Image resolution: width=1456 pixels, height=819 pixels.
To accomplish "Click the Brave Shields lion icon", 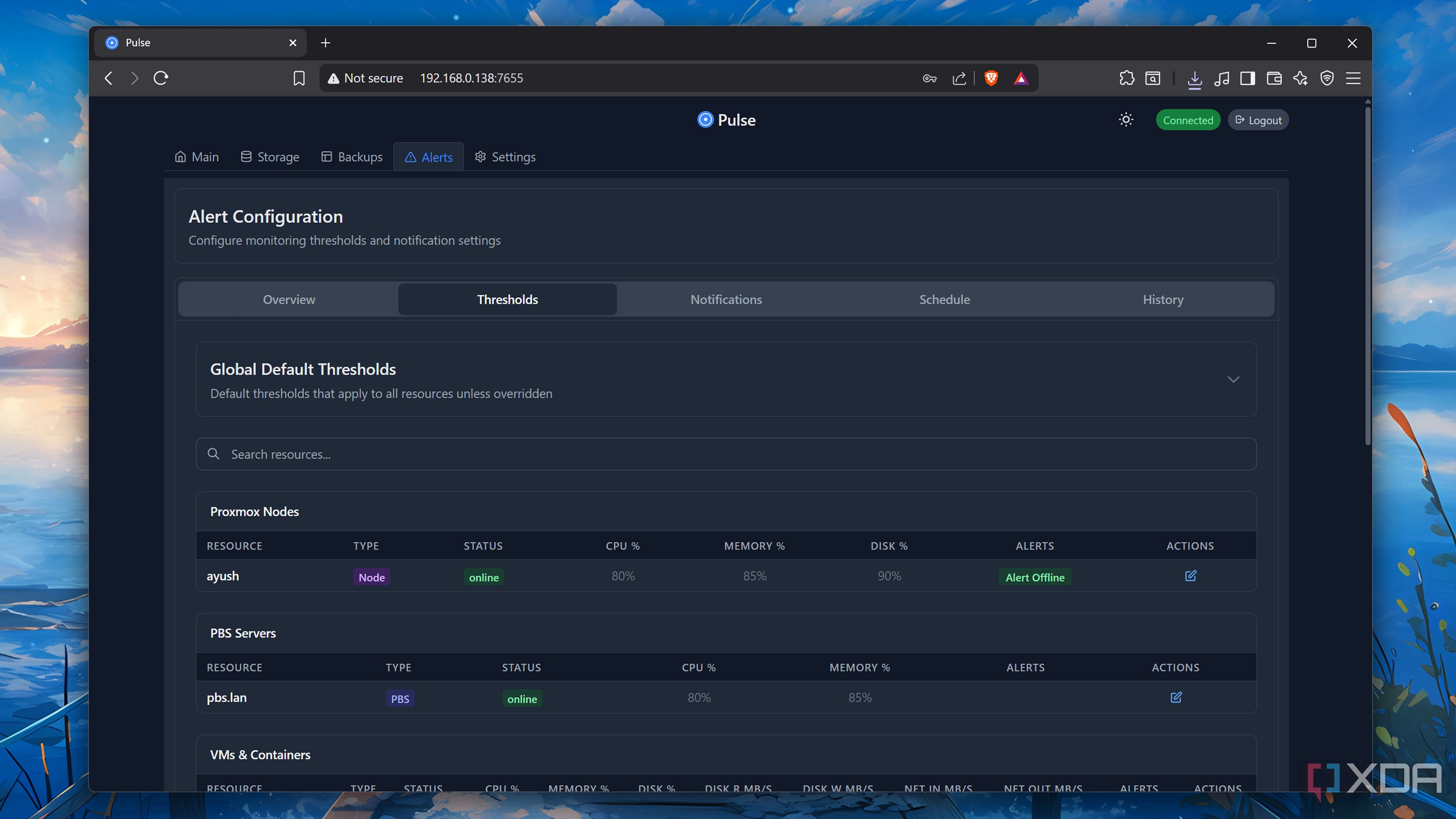I will pos(991,78).
